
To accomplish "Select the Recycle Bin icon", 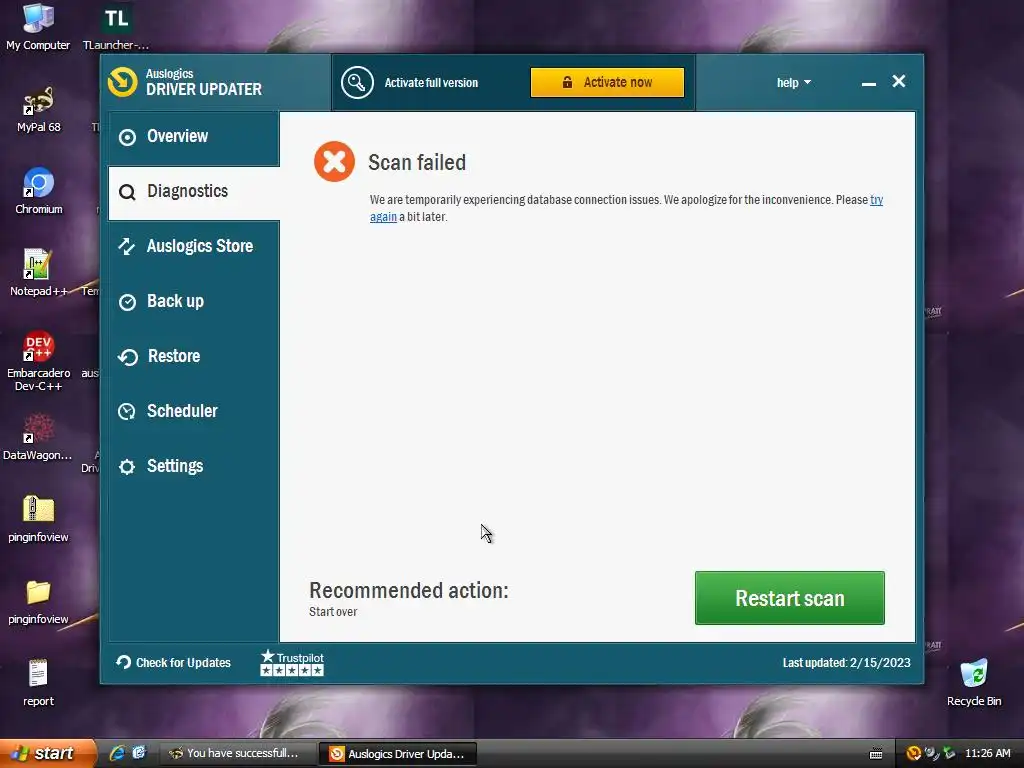I will coord(974,683).
